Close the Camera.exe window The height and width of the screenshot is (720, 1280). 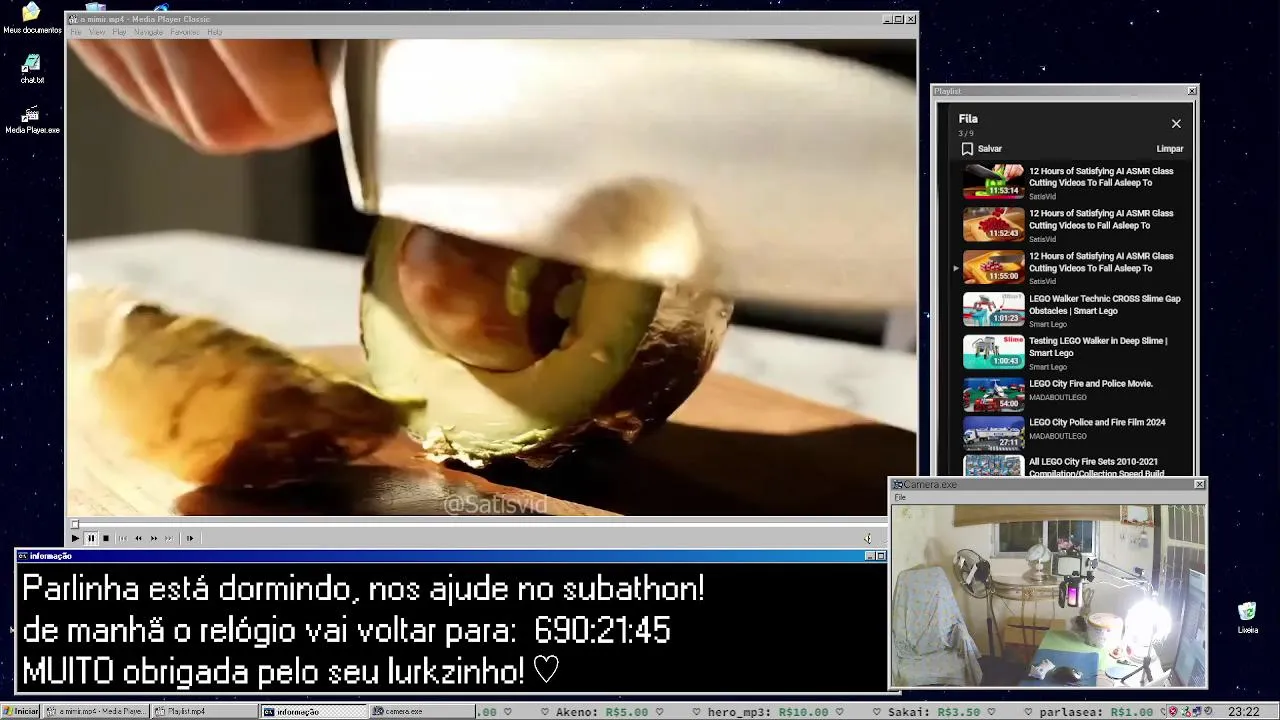(x=1200, y=485)
